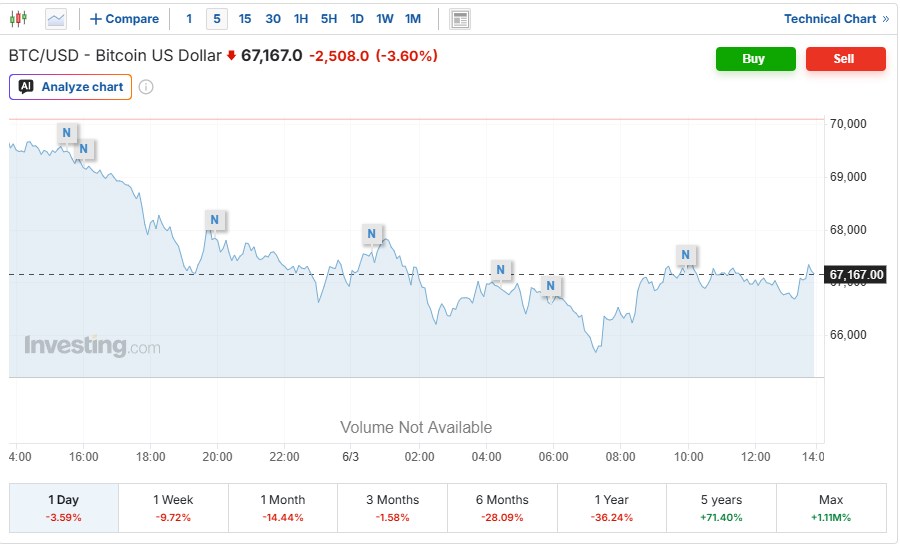Image resolution: width=900 pixels, height=546 pixels.
Task: Click the 67,167.00 current price label
Action: pyautogui.click(x=856, y=275)
